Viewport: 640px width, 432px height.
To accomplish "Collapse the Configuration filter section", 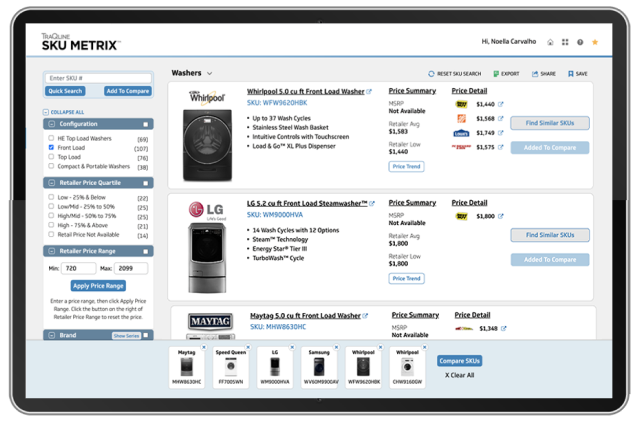I will 52,124.
